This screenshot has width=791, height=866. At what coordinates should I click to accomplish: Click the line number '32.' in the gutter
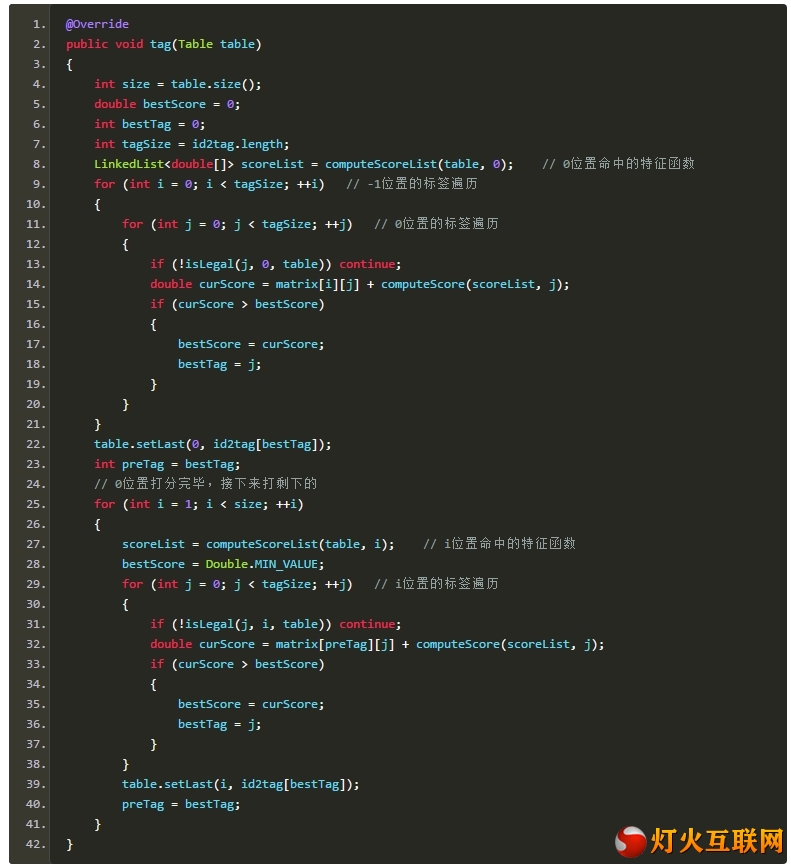click(x=36, y=644)
